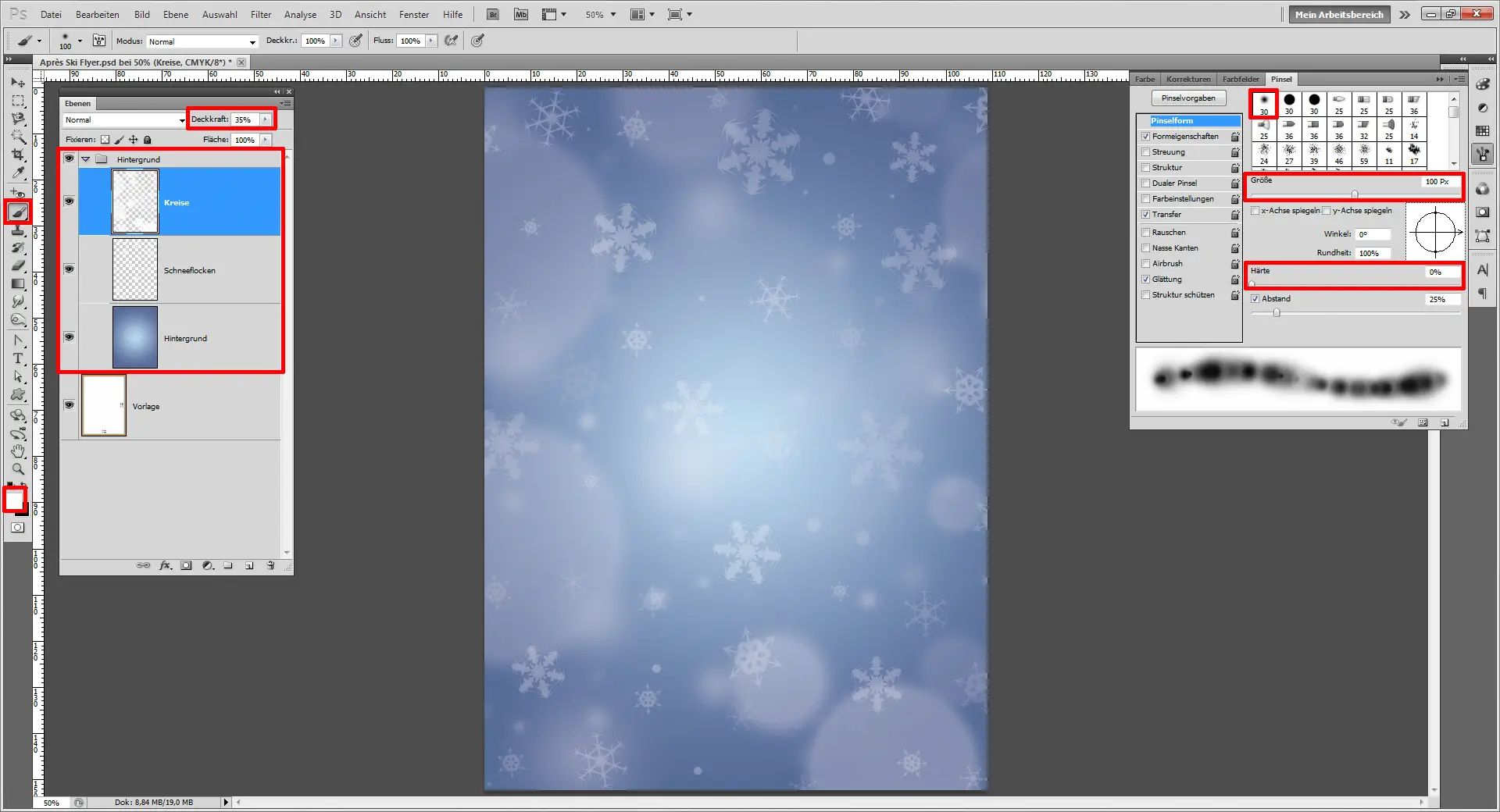Enable the Streuung checkbox

pyautogui.click(x=1145, y=152)
